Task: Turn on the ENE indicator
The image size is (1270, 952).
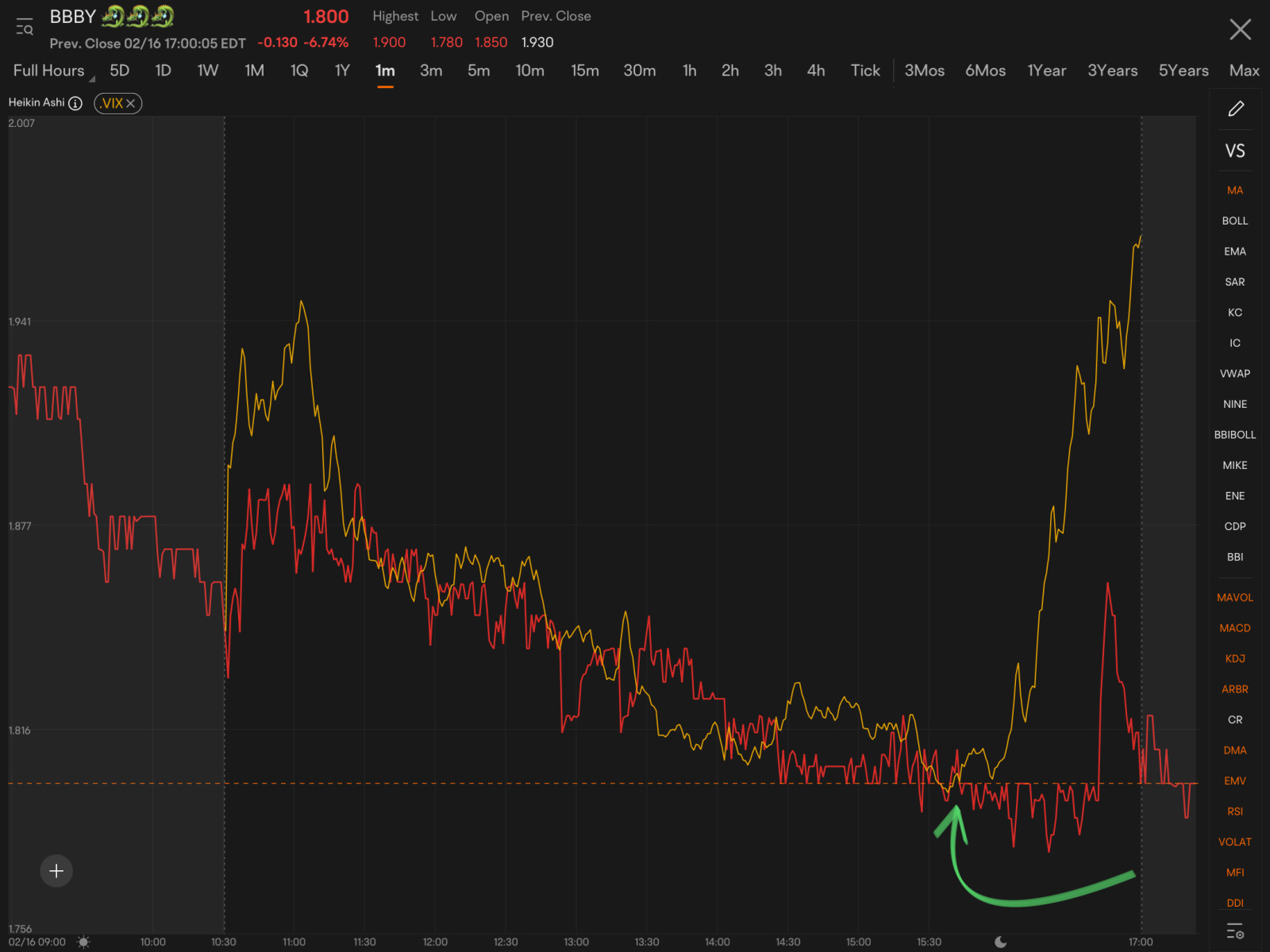Action: (x=1235, y=496)
